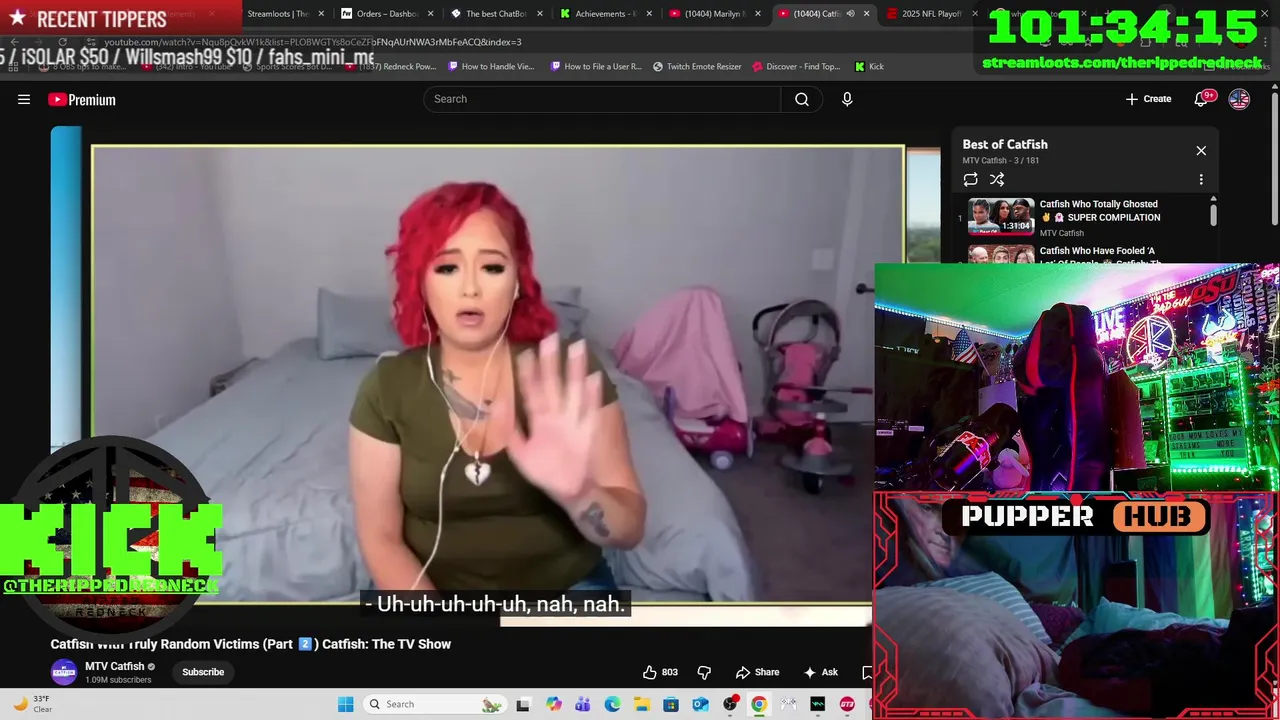Screen dimensions: 1280x720
Task: Open the How to Handle Vie... bookmark
Action: [x=491, y=66]
